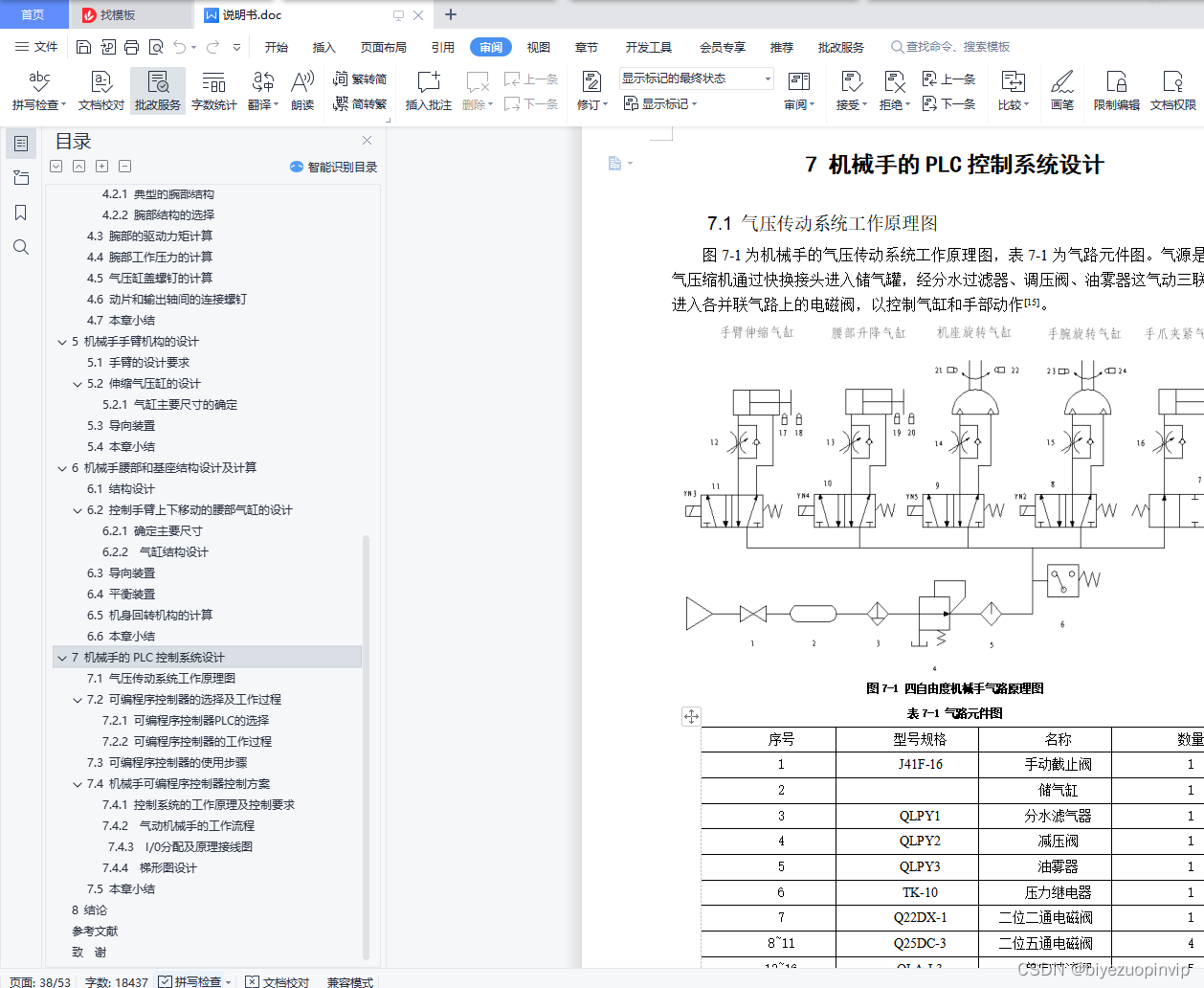Viewport: 1204px width, 988px height.
Task: Open the 文件 menu
Action: point(36,47)
